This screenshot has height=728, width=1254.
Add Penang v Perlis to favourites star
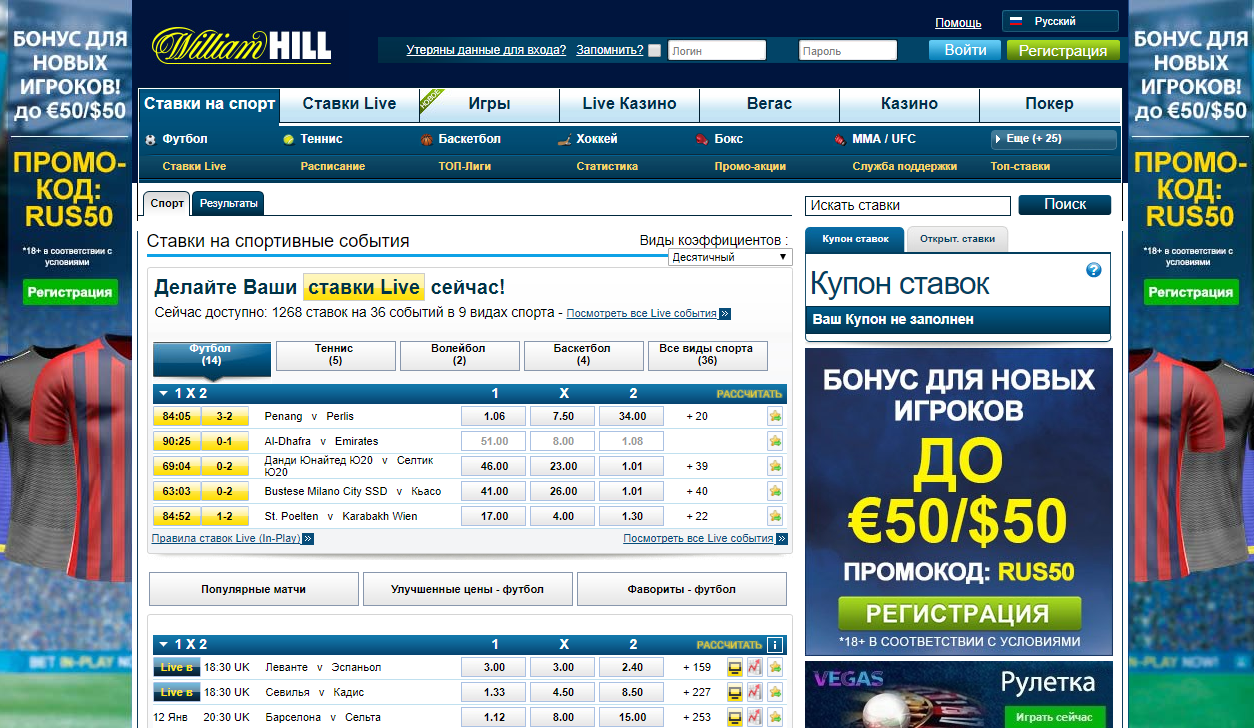click(775, 416)
